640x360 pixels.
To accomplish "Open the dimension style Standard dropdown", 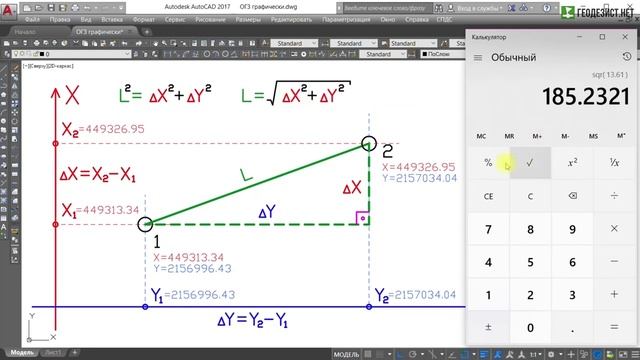I will [353, 43].
